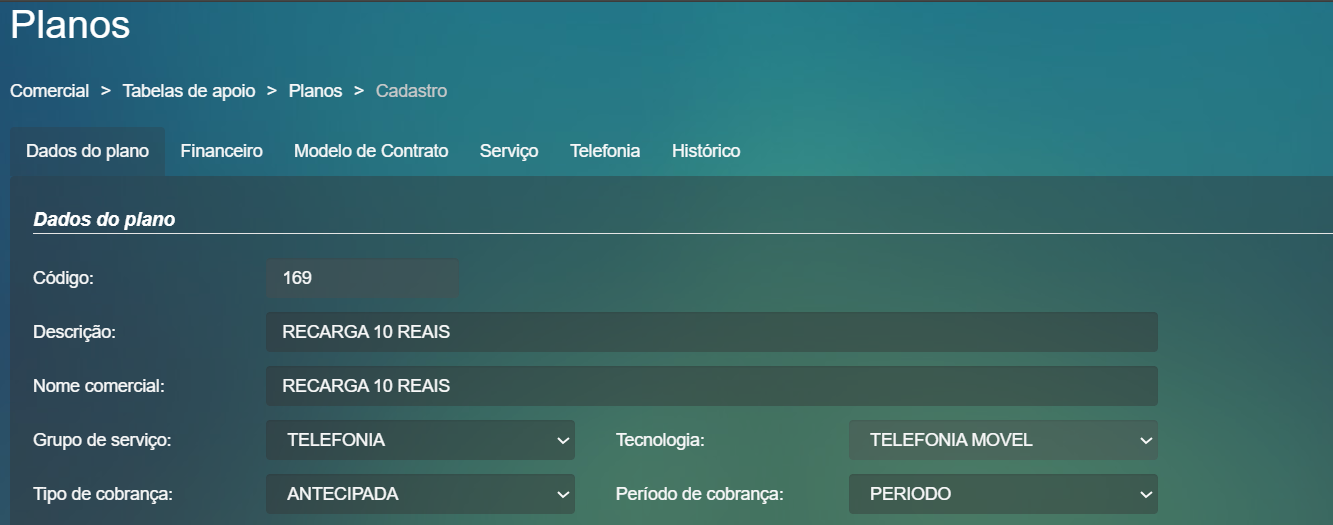Switch to the Financeiro tab
The height and width of the screenshot is (525, 1333).
point(221,151)
